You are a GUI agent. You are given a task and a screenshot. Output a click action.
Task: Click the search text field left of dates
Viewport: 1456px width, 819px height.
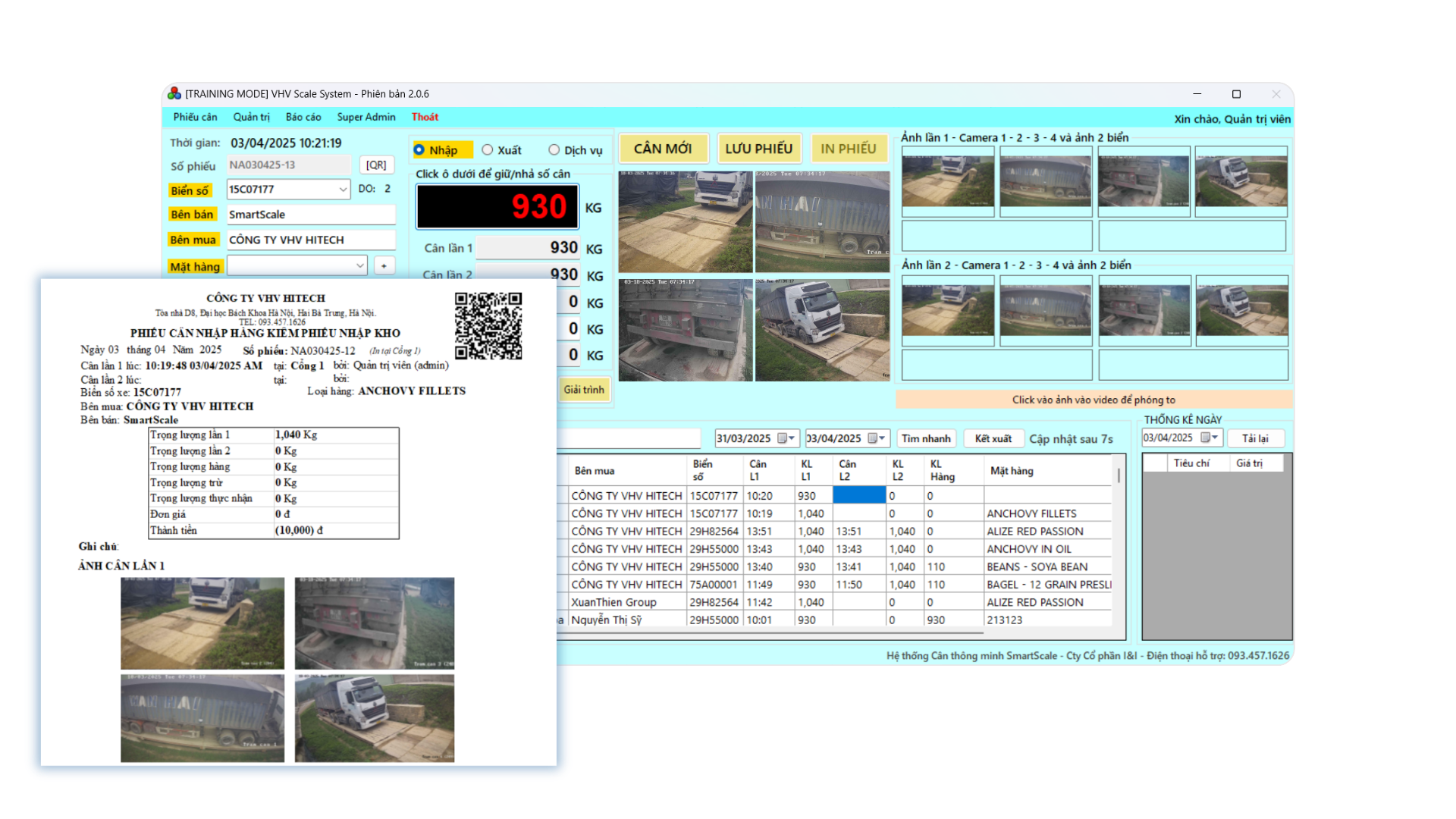(x=629, y=438)
